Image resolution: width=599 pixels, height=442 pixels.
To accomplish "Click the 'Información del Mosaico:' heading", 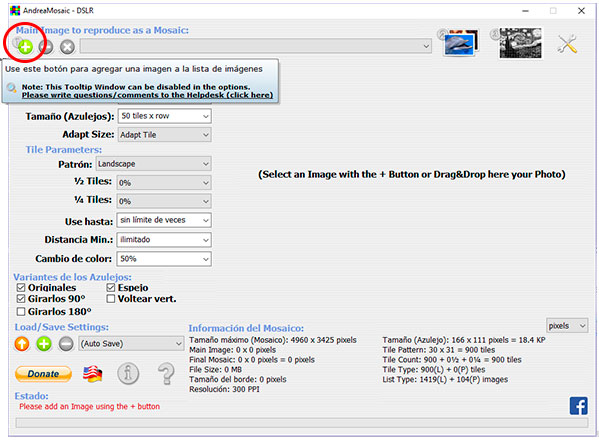I will 246,328.
